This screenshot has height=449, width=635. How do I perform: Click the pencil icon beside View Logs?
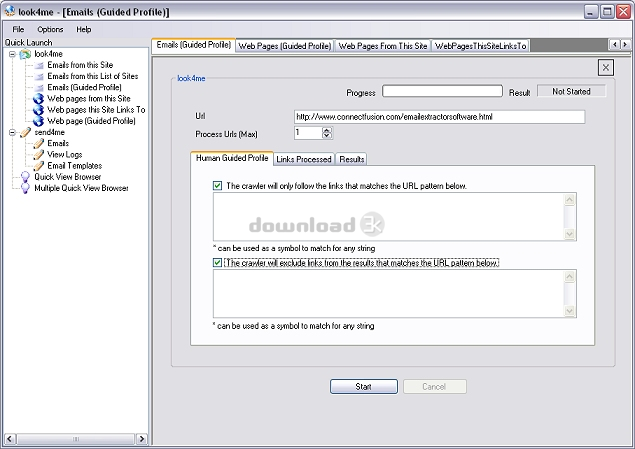(38, 154)
